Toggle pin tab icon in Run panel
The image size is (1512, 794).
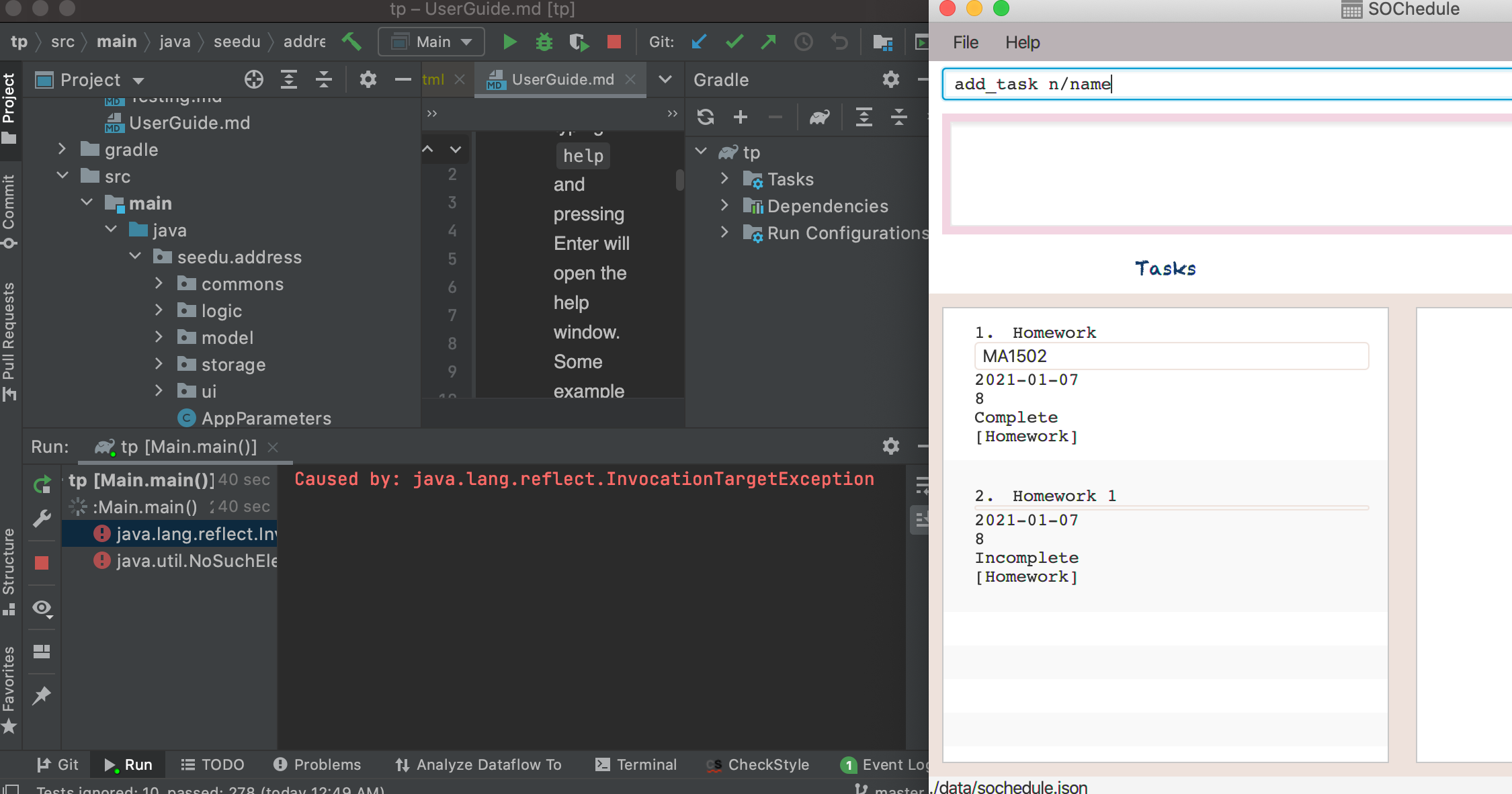42,695
